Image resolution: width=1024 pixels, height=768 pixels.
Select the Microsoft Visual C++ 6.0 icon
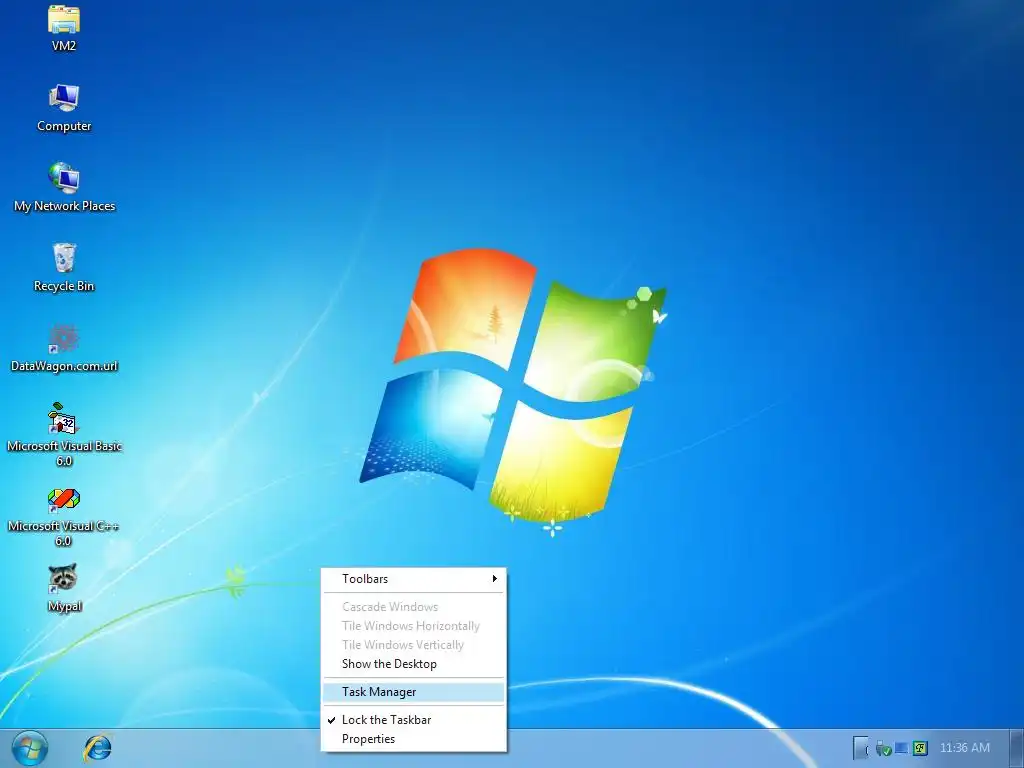[63, 500]
